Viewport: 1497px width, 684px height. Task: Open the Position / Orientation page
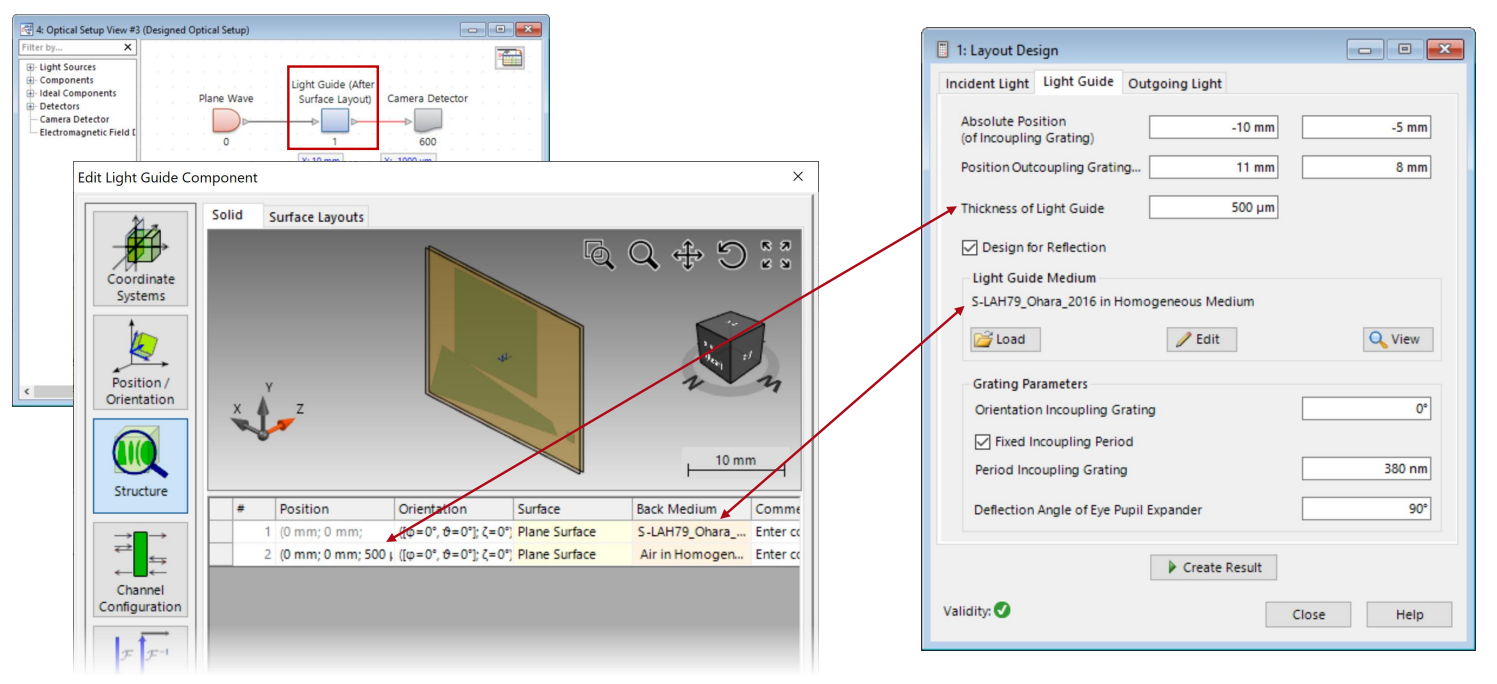[140, 361]
